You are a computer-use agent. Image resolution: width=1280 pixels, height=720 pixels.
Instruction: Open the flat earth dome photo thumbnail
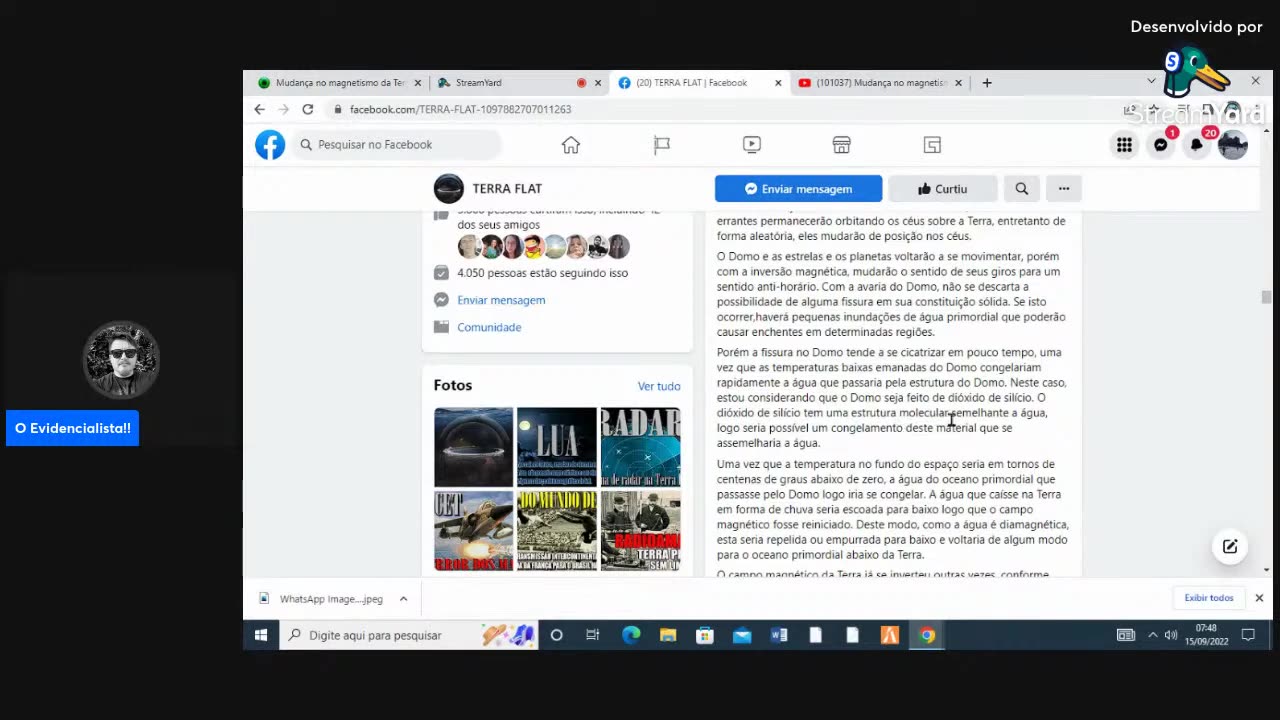point(473,446)
